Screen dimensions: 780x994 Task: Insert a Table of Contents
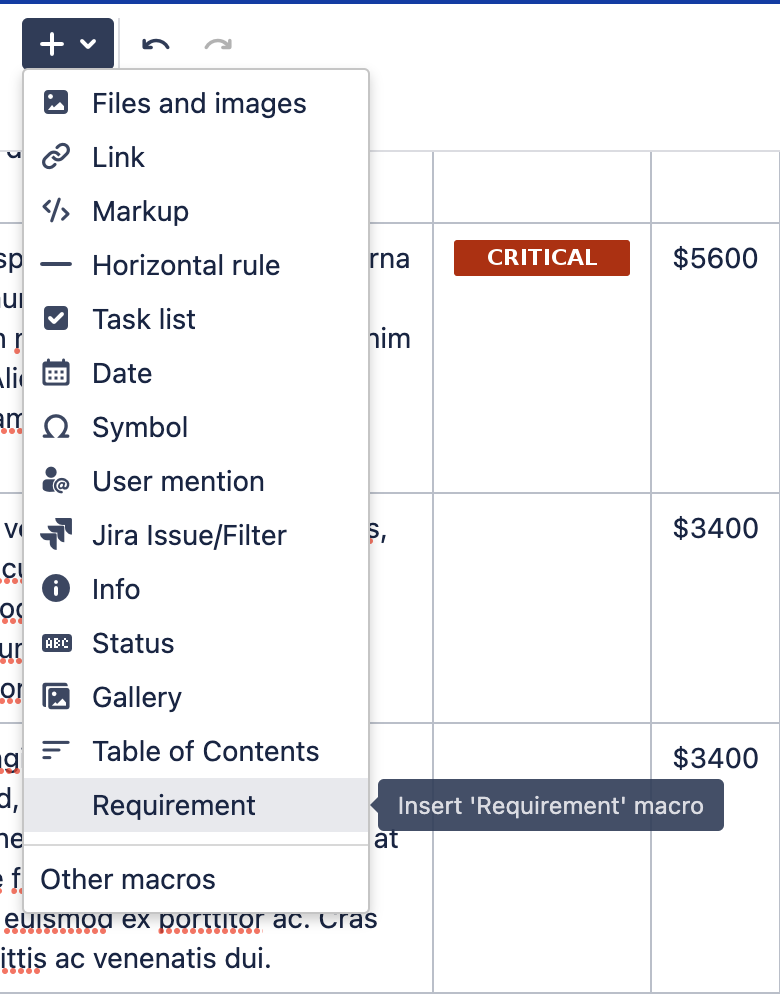pyautogui.click(x=204, y=751)
